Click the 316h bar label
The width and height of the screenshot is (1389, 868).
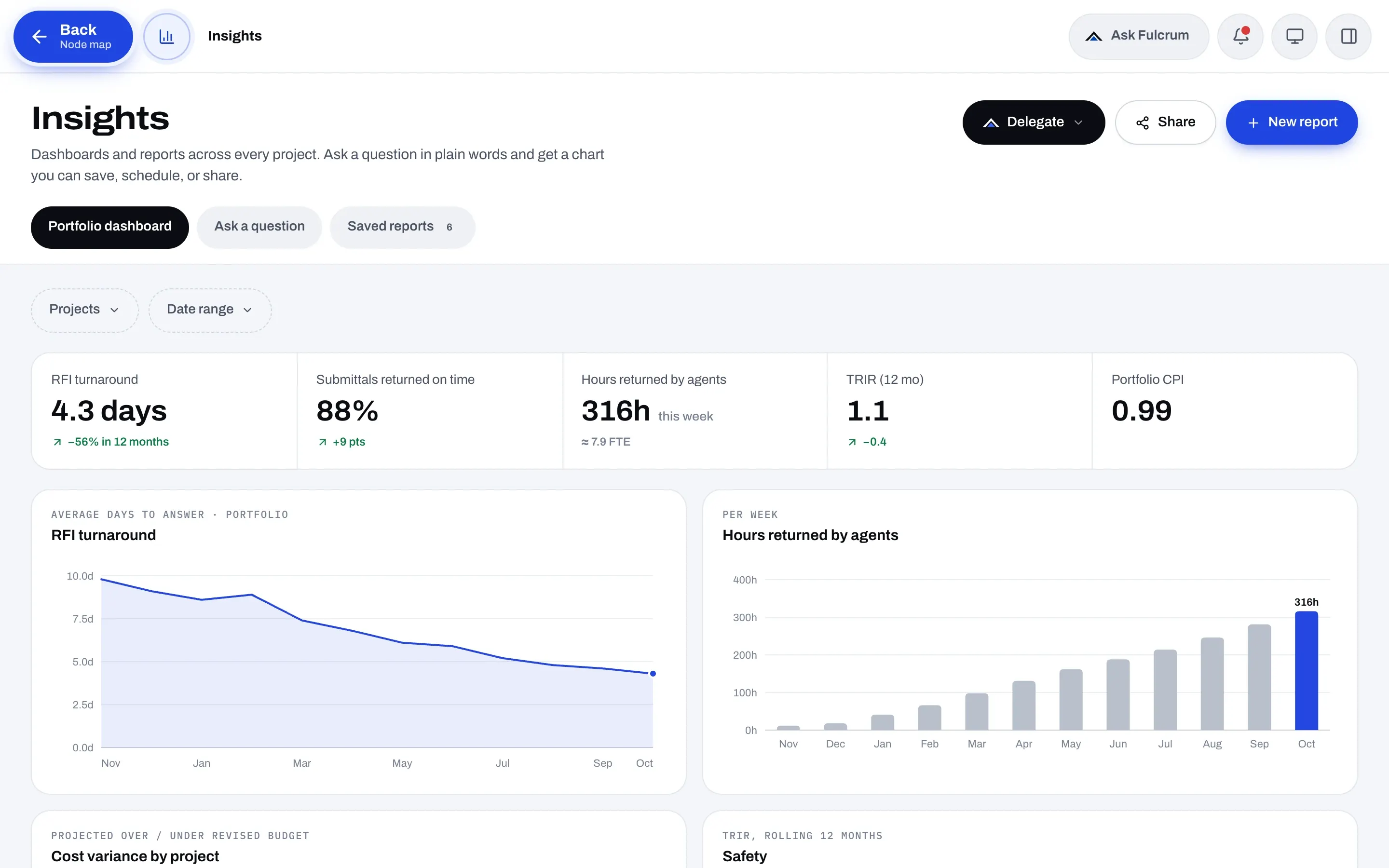(1307, 602)
